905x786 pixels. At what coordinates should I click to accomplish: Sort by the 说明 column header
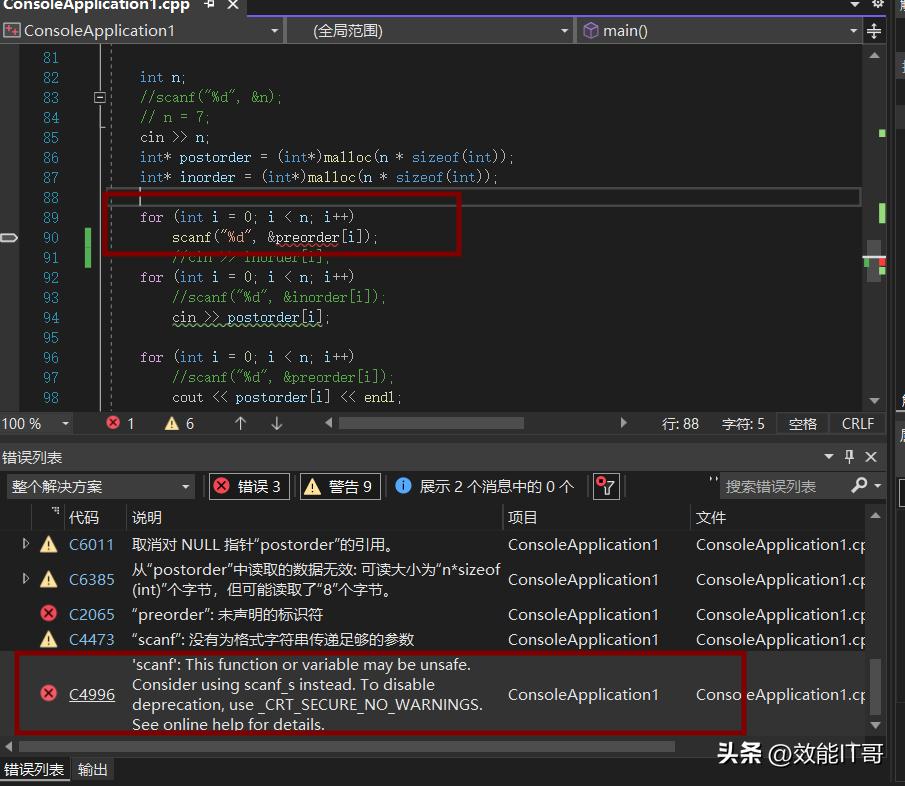click(x=147, y=518)
